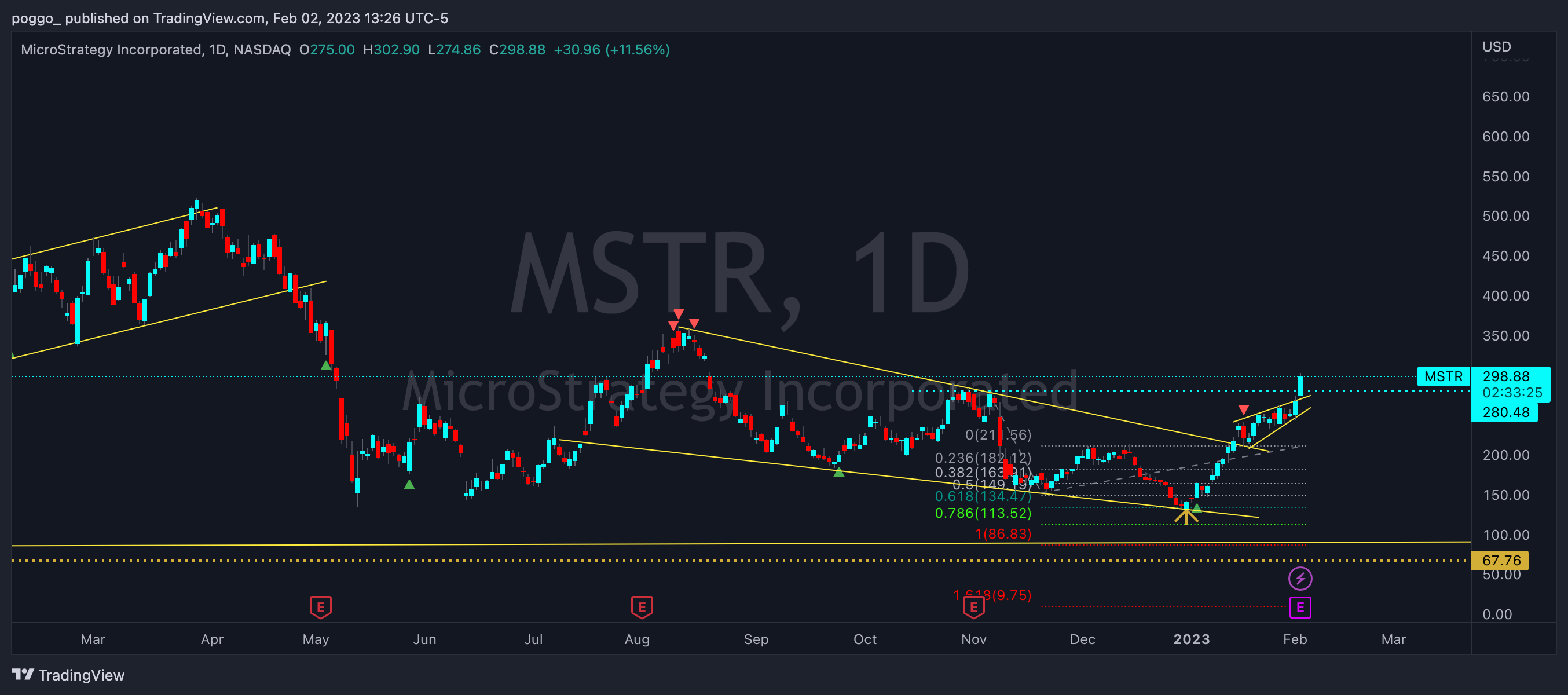
Task: Click the 1(86.83) Fibonacci level label
Action: 1003,534
